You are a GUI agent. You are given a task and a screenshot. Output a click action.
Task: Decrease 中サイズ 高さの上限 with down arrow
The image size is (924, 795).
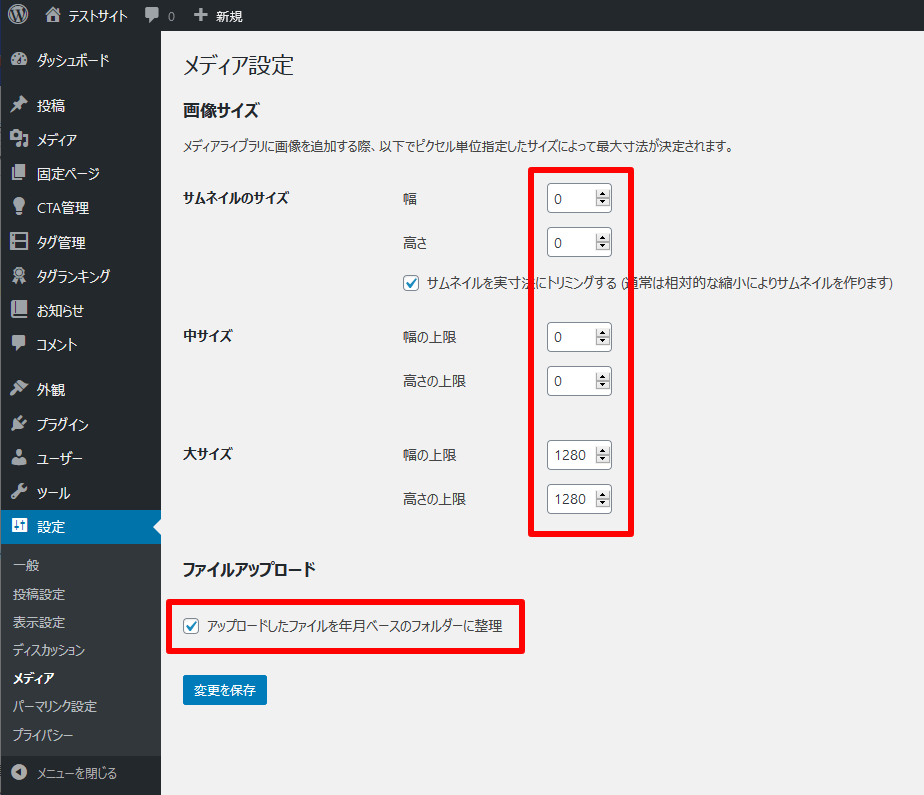(602, 385)
